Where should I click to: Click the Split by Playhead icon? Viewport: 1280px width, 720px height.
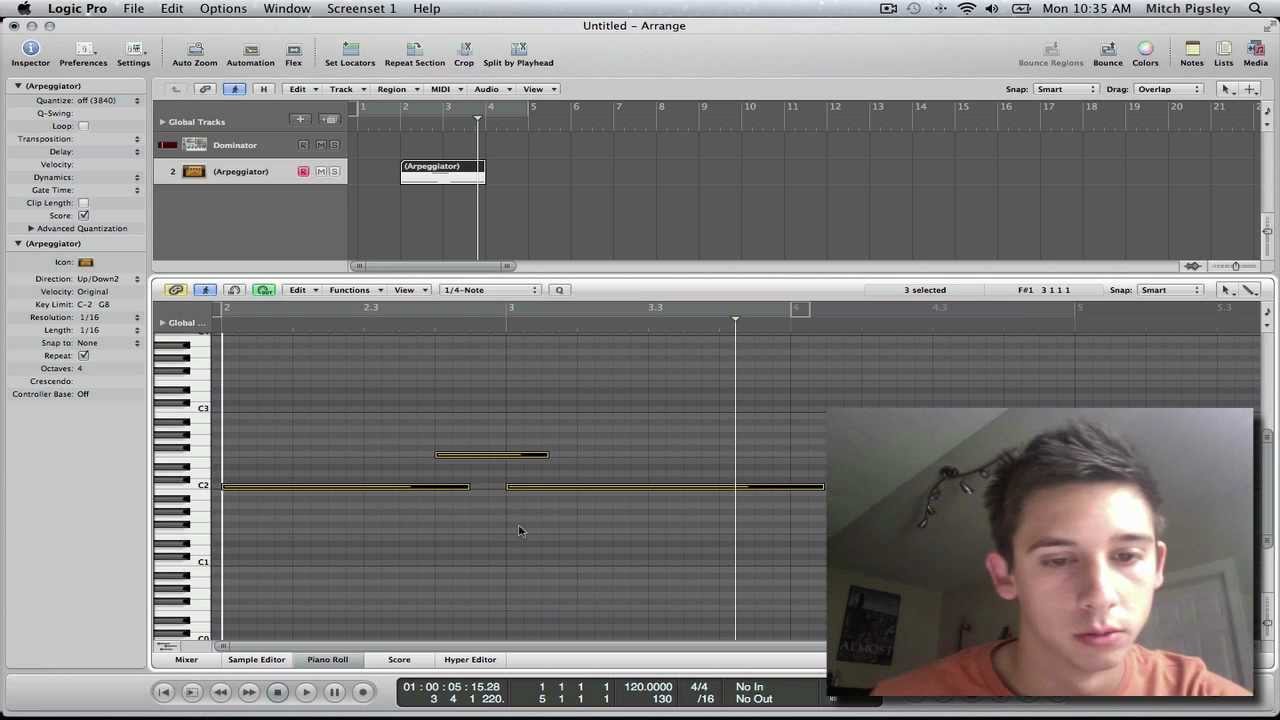click(x=518, y=49)
